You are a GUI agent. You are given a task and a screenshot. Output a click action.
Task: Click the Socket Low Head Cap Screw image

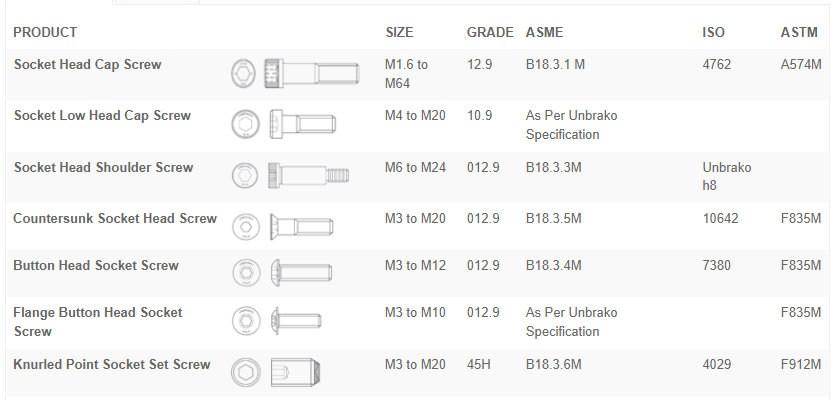(x=284, y=124)
